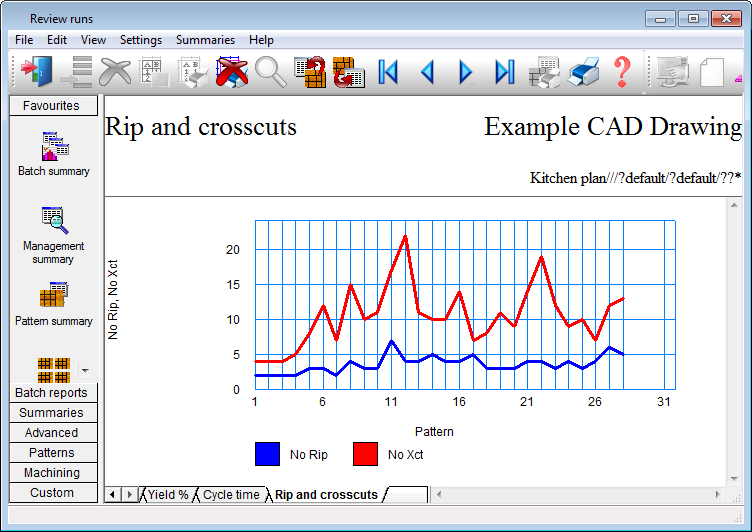Click the red X delete pattern icon

[232, 72]
